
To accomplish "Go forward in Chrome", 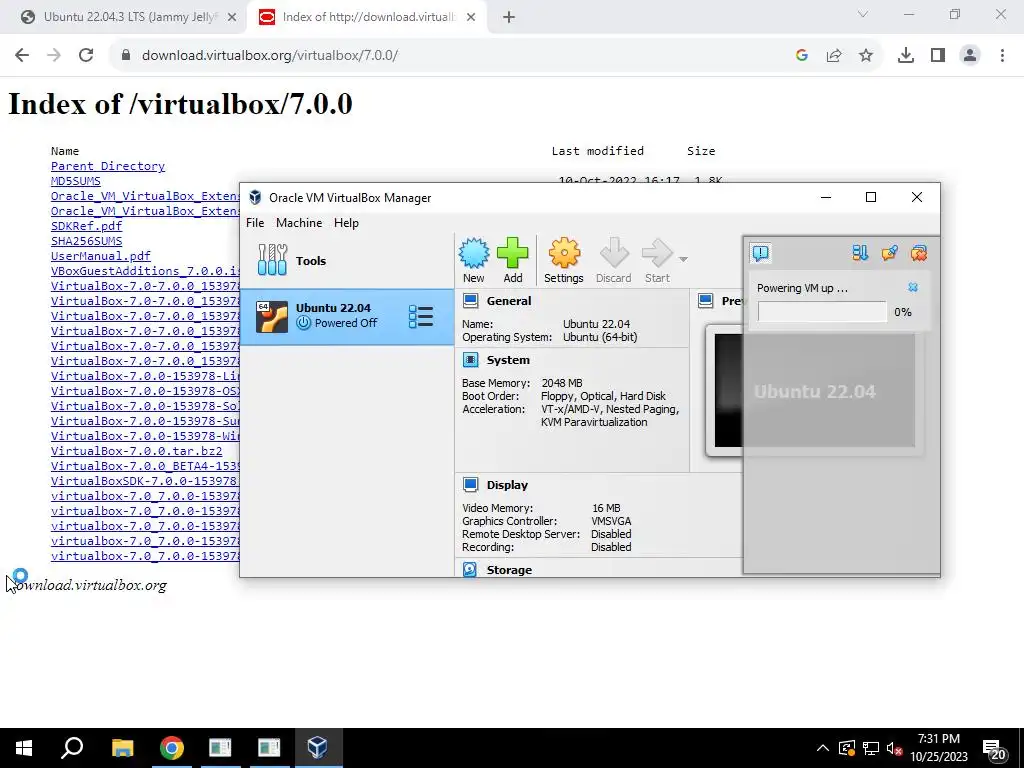I will [54, 55].
